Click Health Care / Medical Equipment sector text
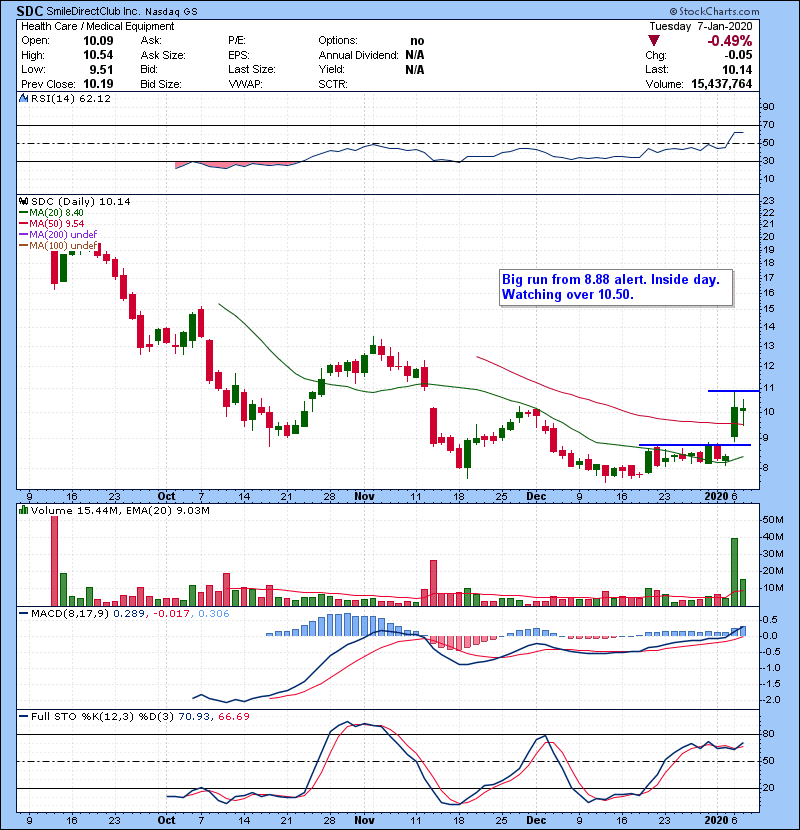This screenshot has width=800, height=830. (97, 26)
